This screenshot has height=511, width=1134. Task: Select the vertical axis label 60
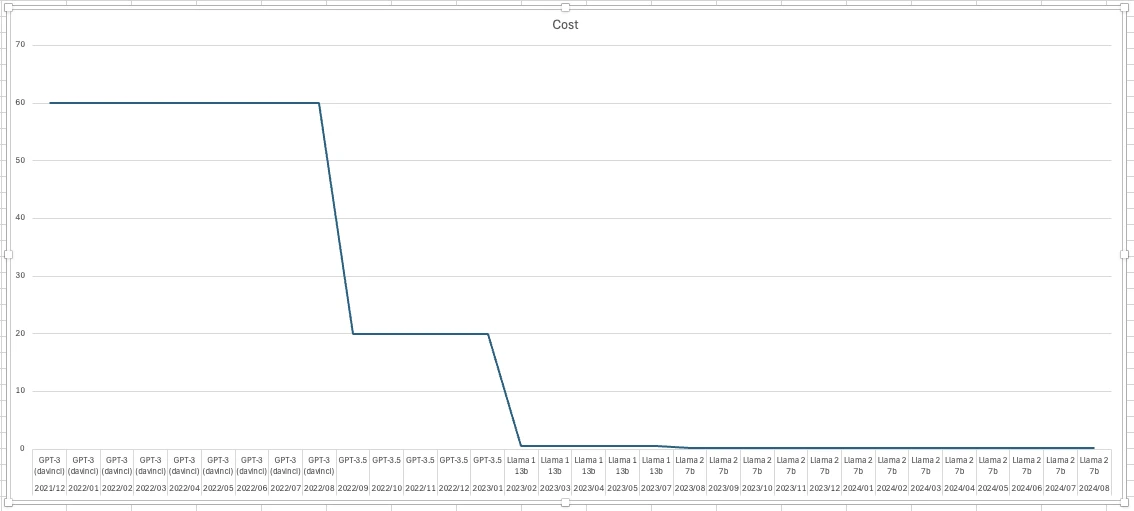[20, 103]
